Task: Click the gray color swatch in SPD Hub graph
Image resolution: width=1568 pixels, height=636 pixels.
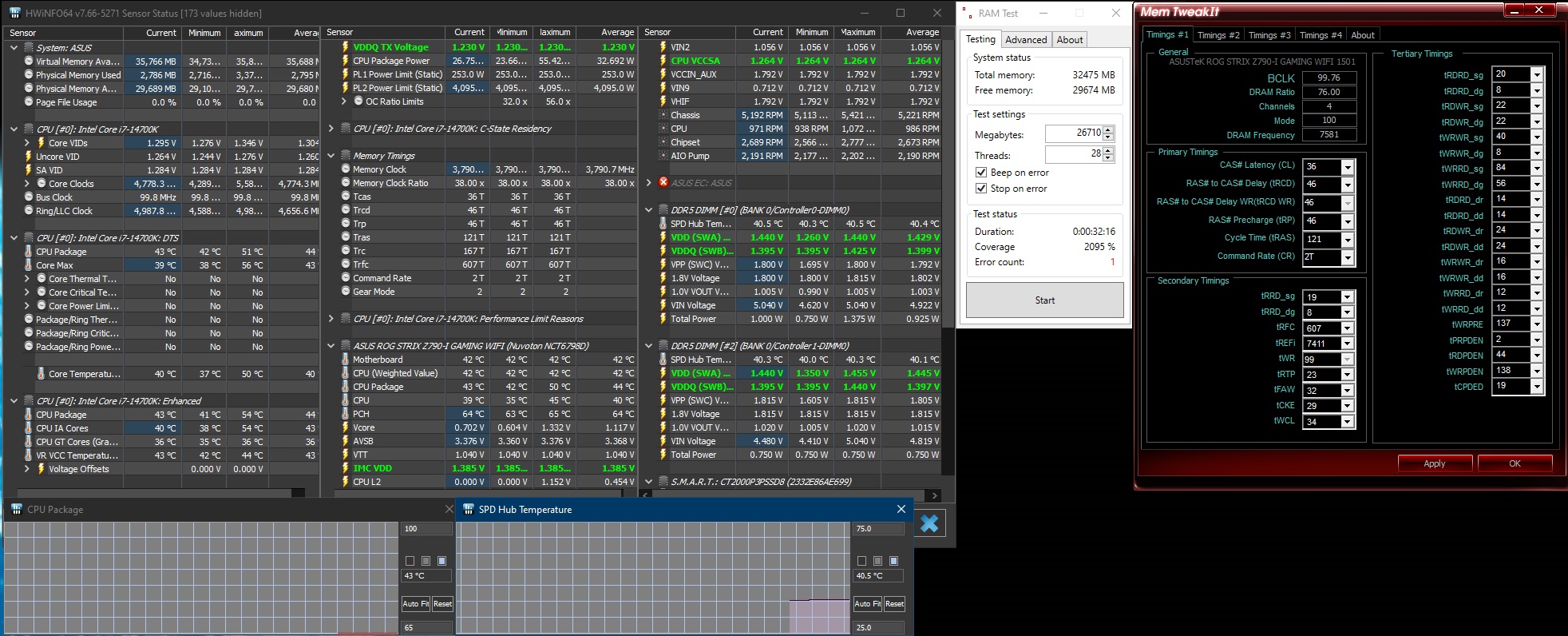Action: [878, 561]
